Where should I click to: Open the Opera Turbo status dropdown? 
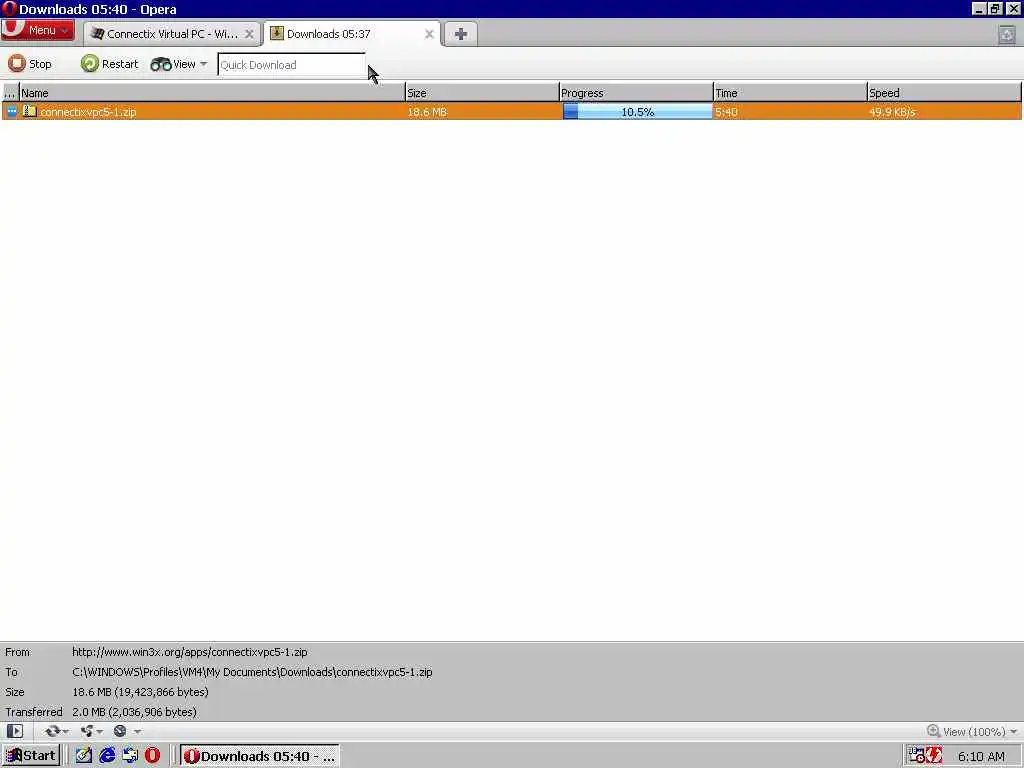coord(127,731)
